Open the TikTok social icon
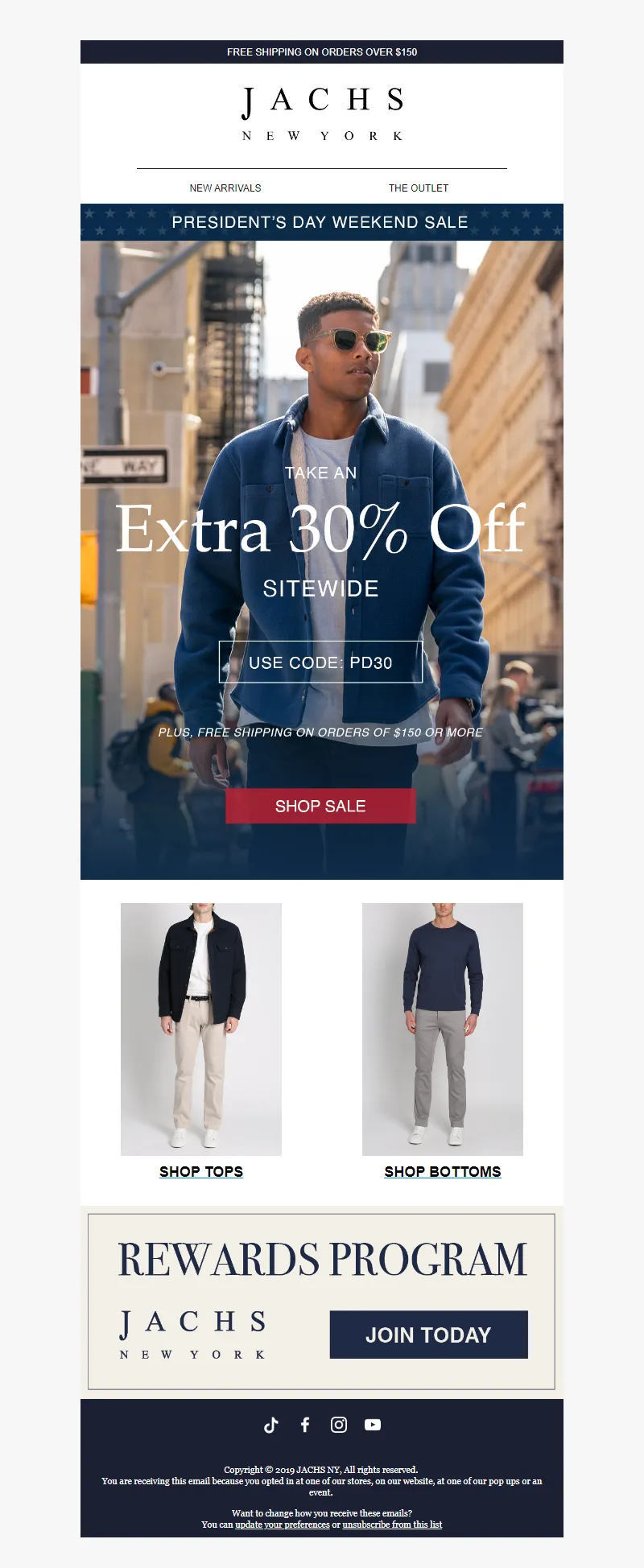 click(271, 1425)
